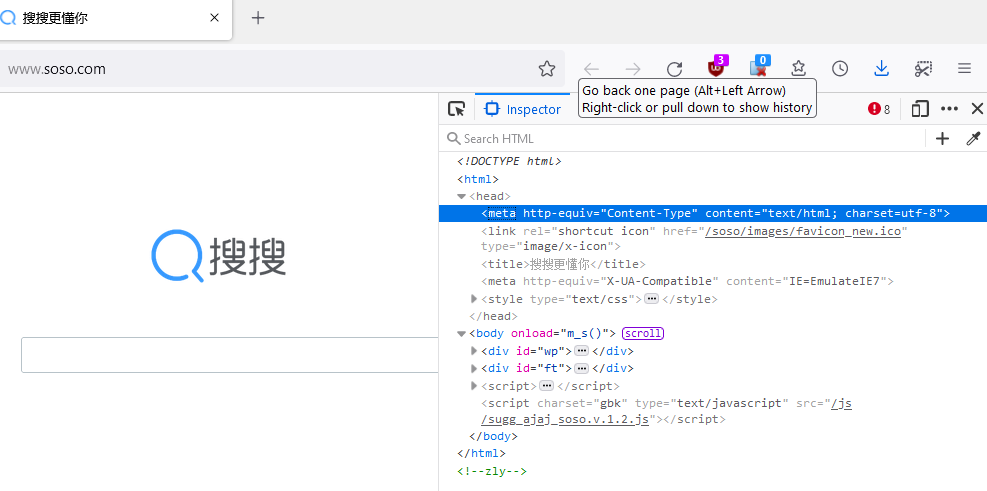The width and height of the screenshot is (987, 491).
Task: Create a new node with plus icon
Action: 942,138
